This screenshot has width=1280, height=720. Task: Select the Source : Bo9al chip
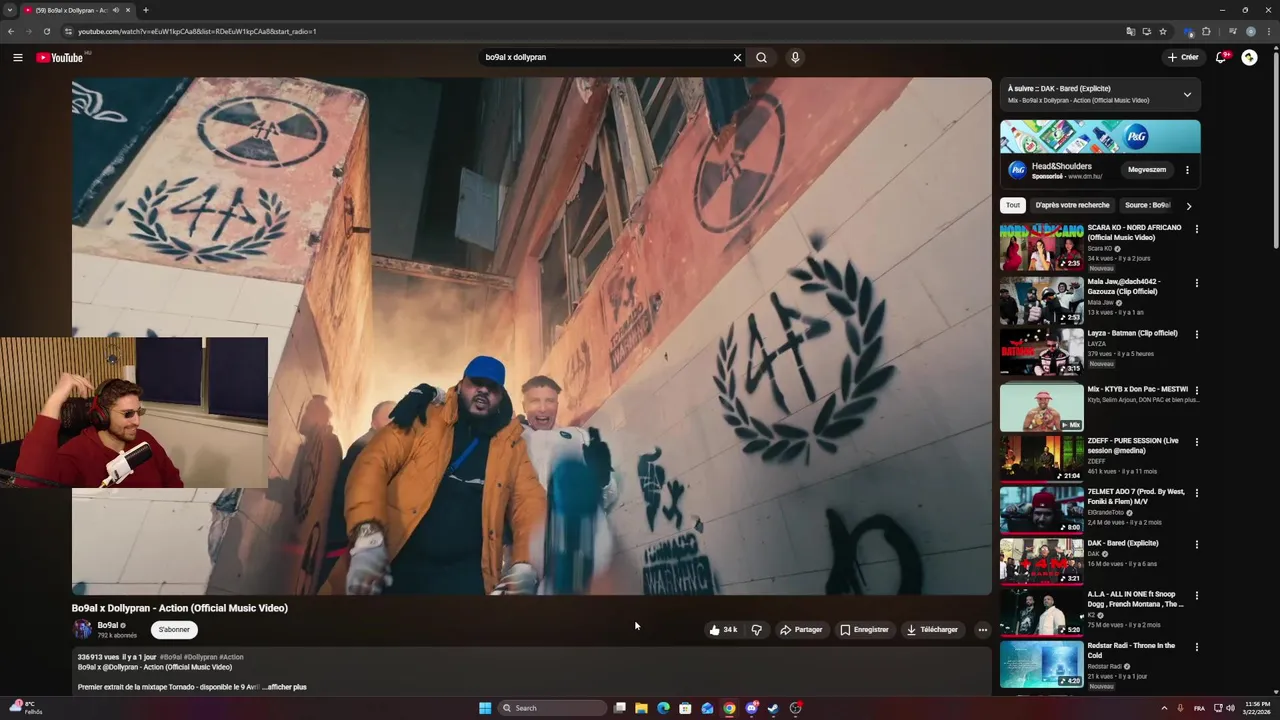tap(1146, 205)
